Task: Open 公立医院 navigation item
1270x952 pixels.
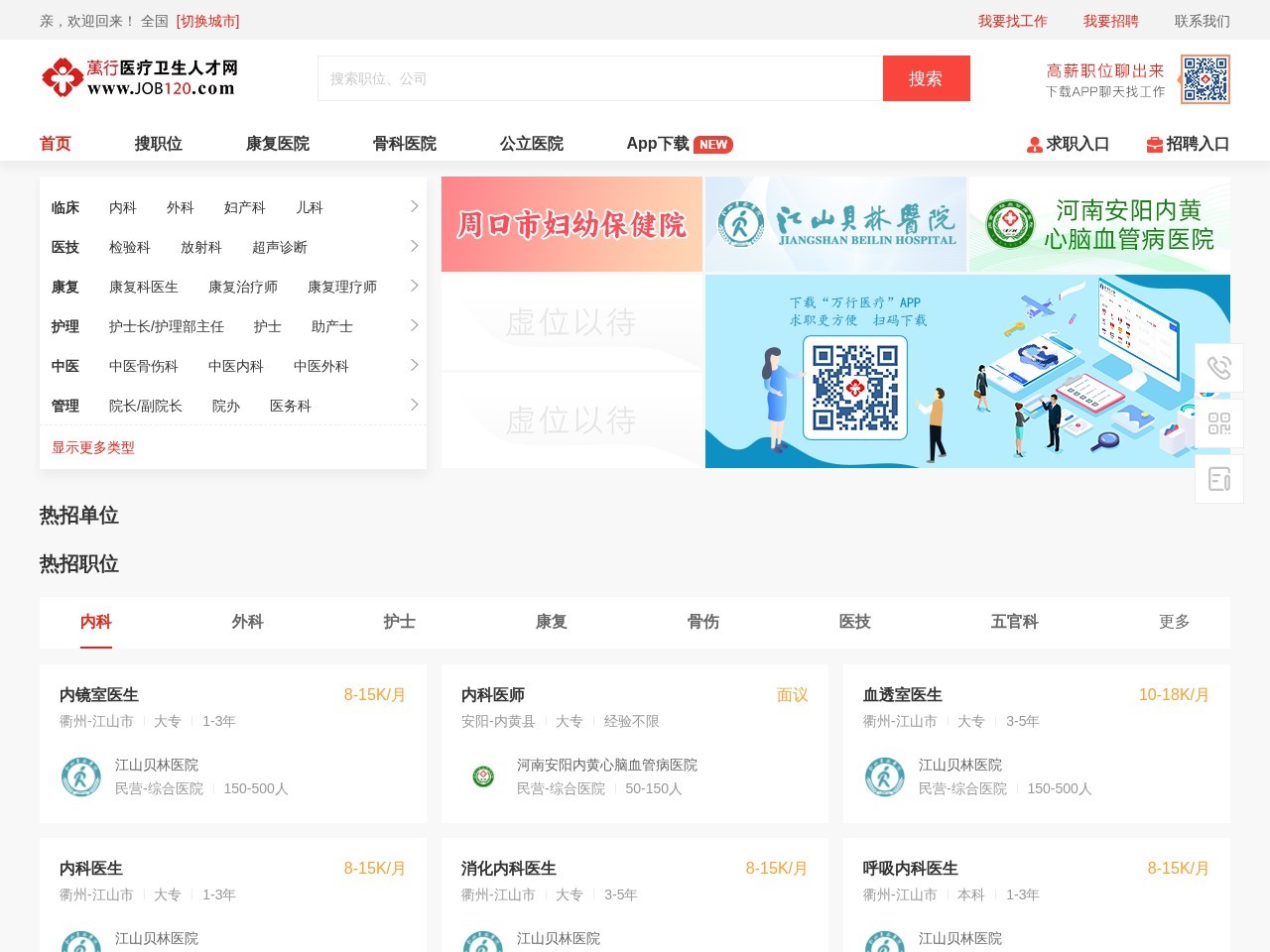Action: click(532, 144)
